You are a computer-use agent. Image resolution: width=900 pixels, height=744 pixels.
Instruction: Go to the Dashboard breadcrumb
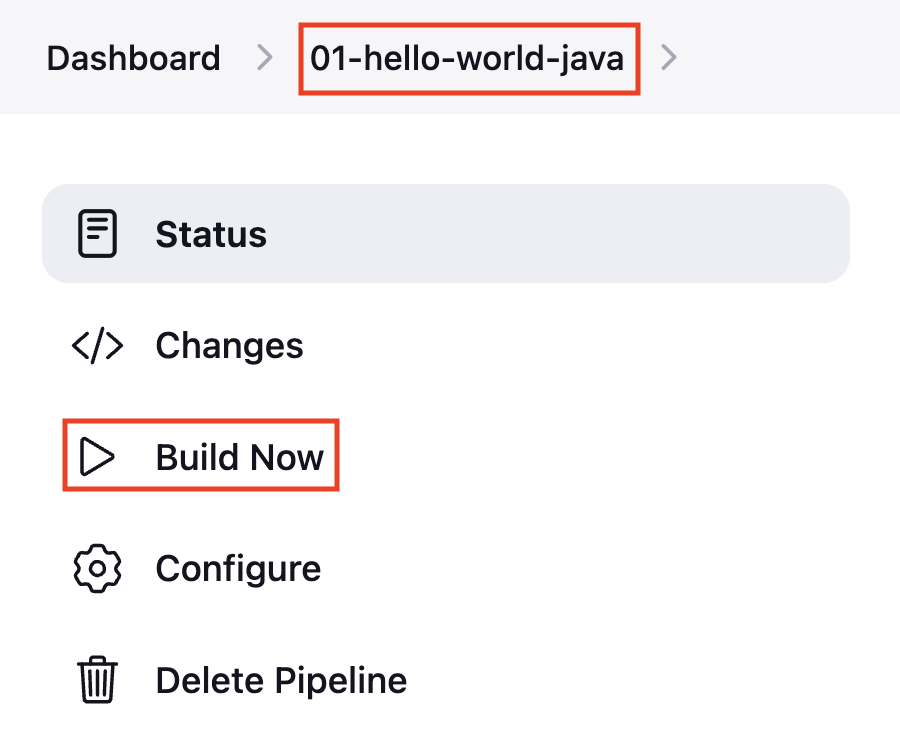[x=133, y=59]
